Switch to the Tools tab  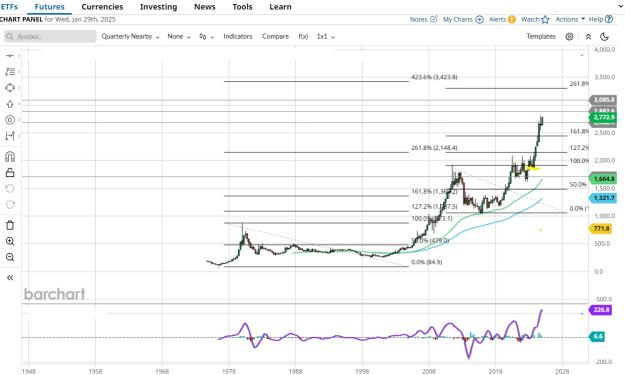(242, 7)
